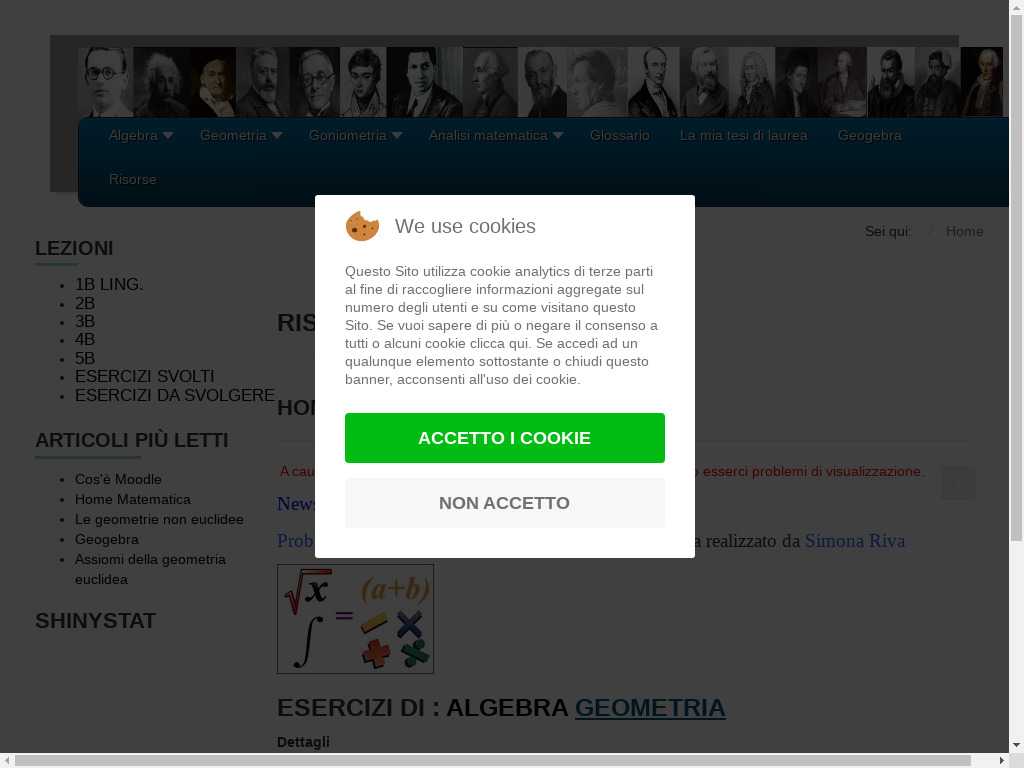Viewport: 1024px width, 768px height.
Task: Open La mia tesi di laurea
Action: point(743,135)
